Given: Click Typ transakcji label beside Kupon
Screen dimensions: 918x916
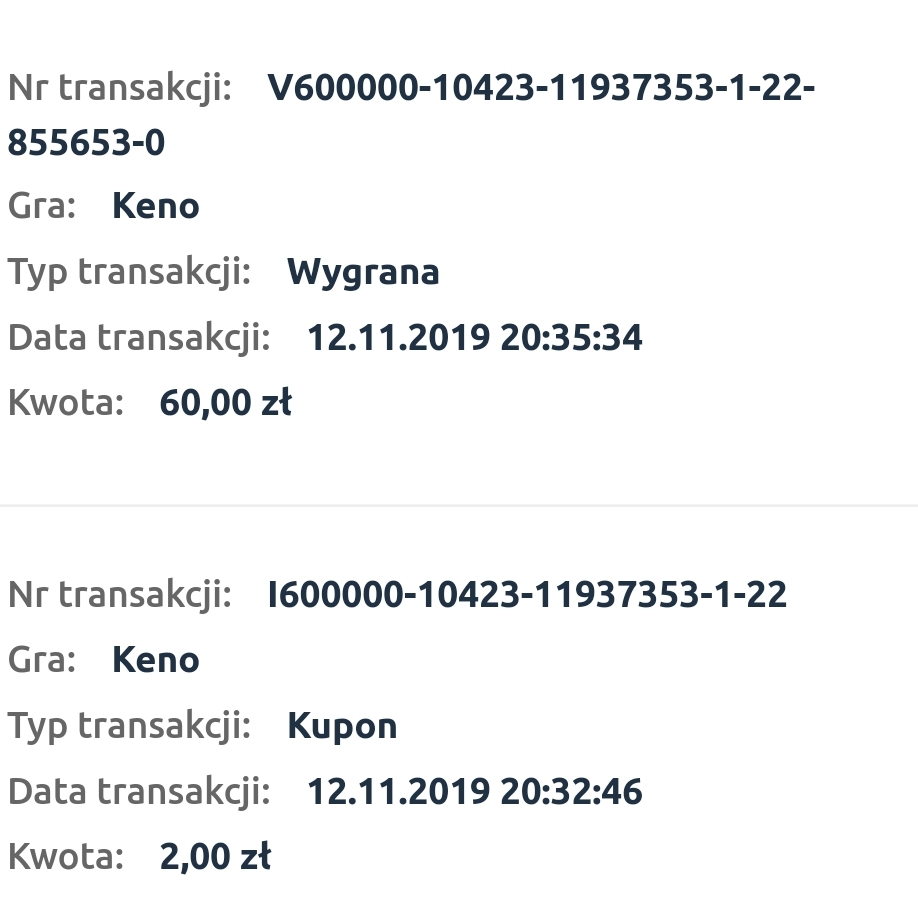Looking at the screenshot, I should click(129, 726).
